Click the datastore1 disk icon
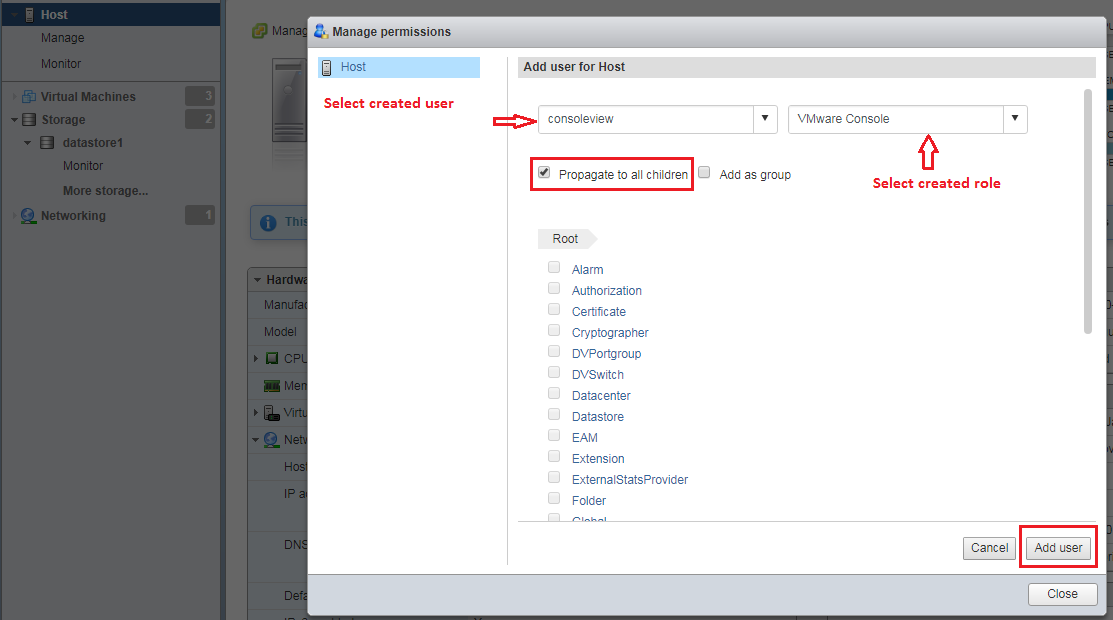 (47, 143)
